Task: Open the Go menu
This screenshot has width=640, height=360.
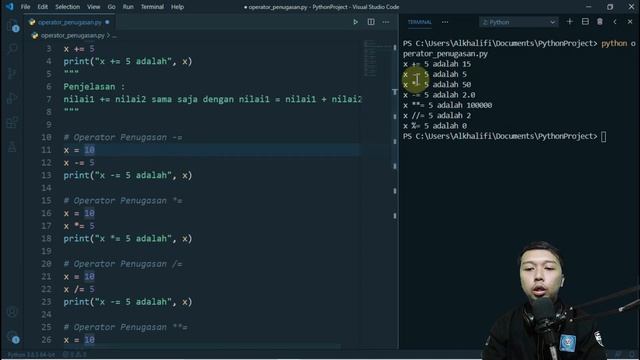Action: pos(111,7)
